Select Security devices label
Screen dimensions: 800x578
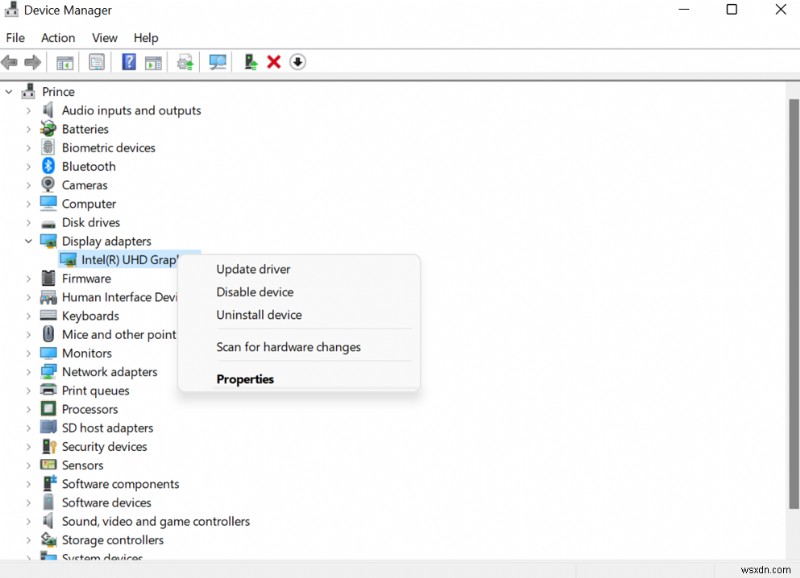[105, 446]
